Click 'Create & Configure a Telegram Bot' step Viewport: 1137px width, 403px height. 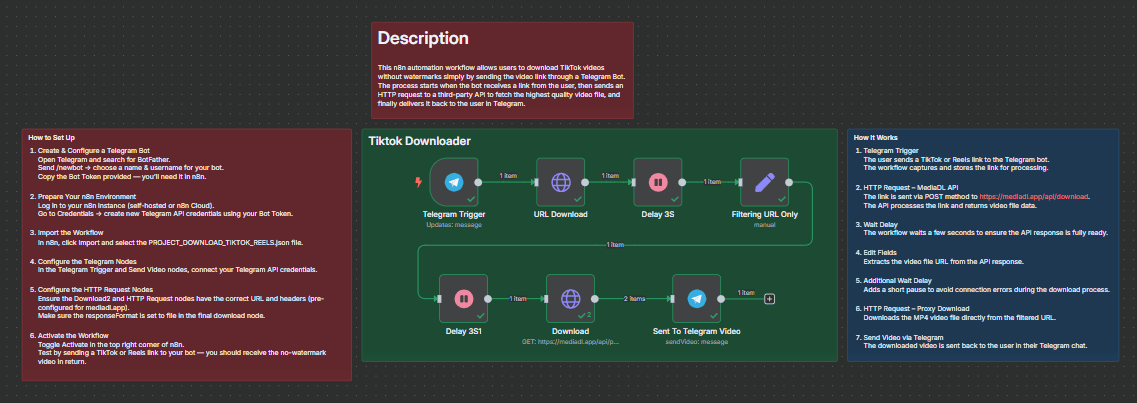pos(93,151)
